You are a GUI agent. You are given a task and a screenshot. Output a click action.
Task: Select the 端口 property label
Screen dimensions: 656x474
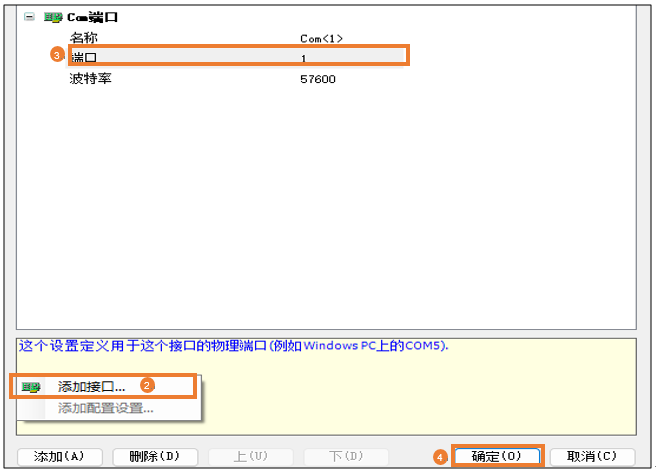(84, 58)
